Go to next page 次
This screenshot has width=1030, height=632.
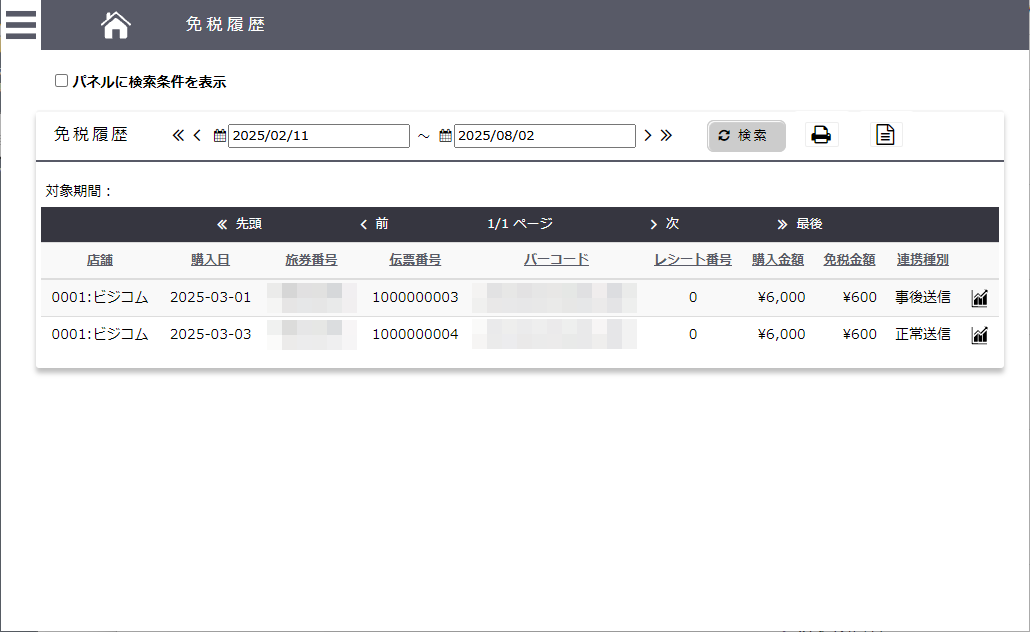tap(664, 224)
